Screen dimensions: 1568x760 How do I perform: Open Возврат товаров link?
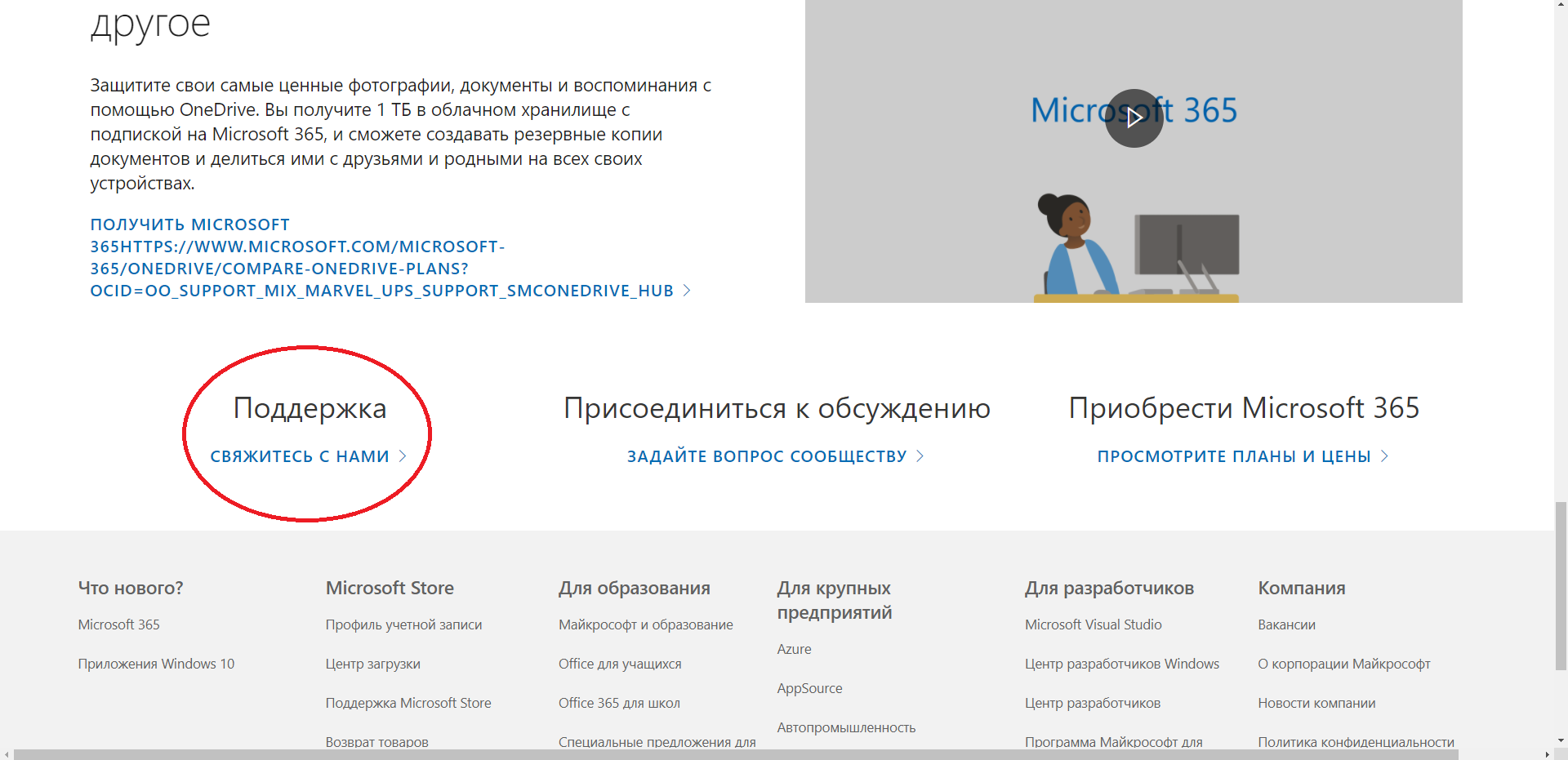point(376,741)
